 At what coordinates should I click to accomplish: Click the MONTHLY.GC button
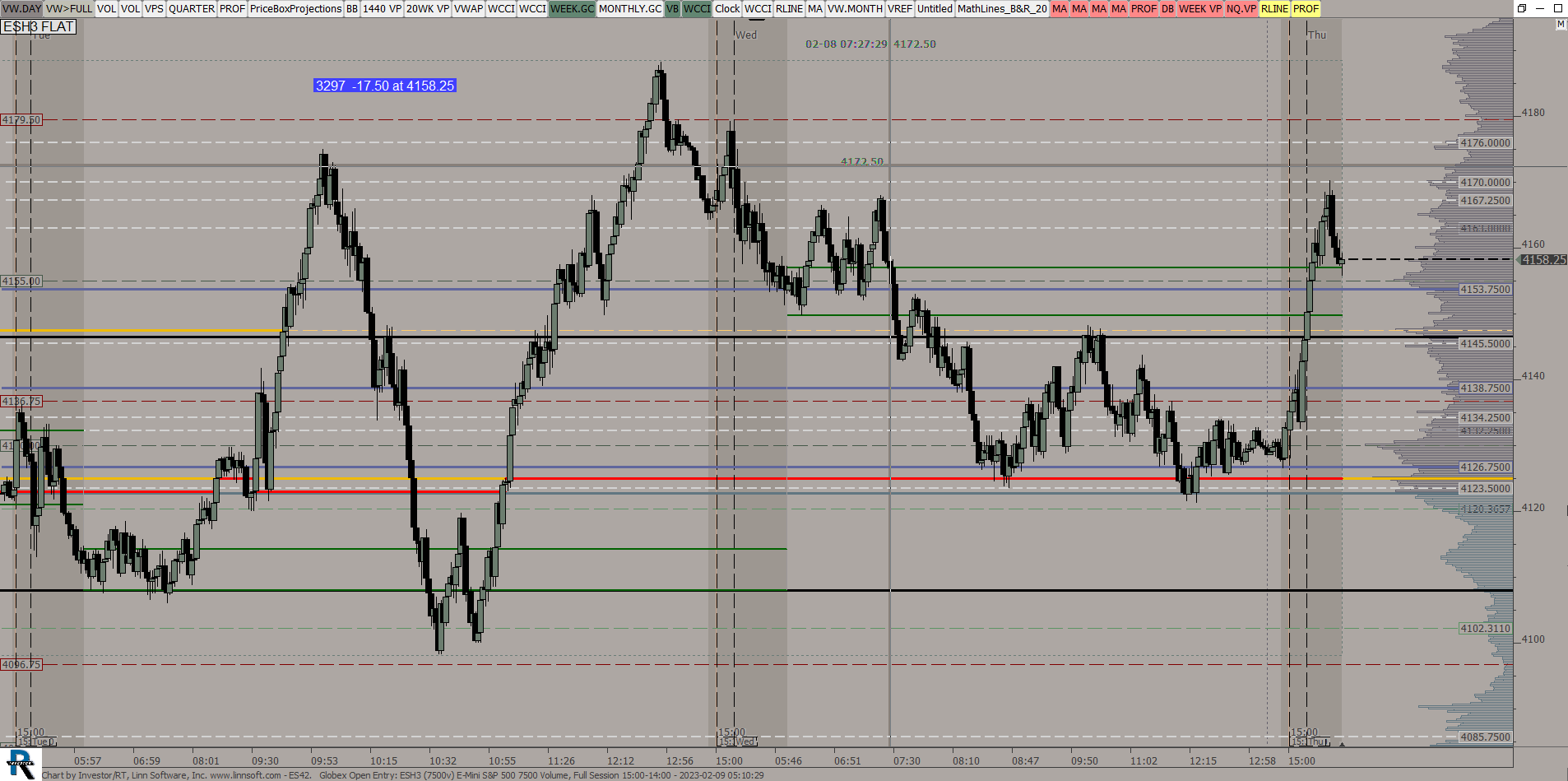(x=630, y=8)
